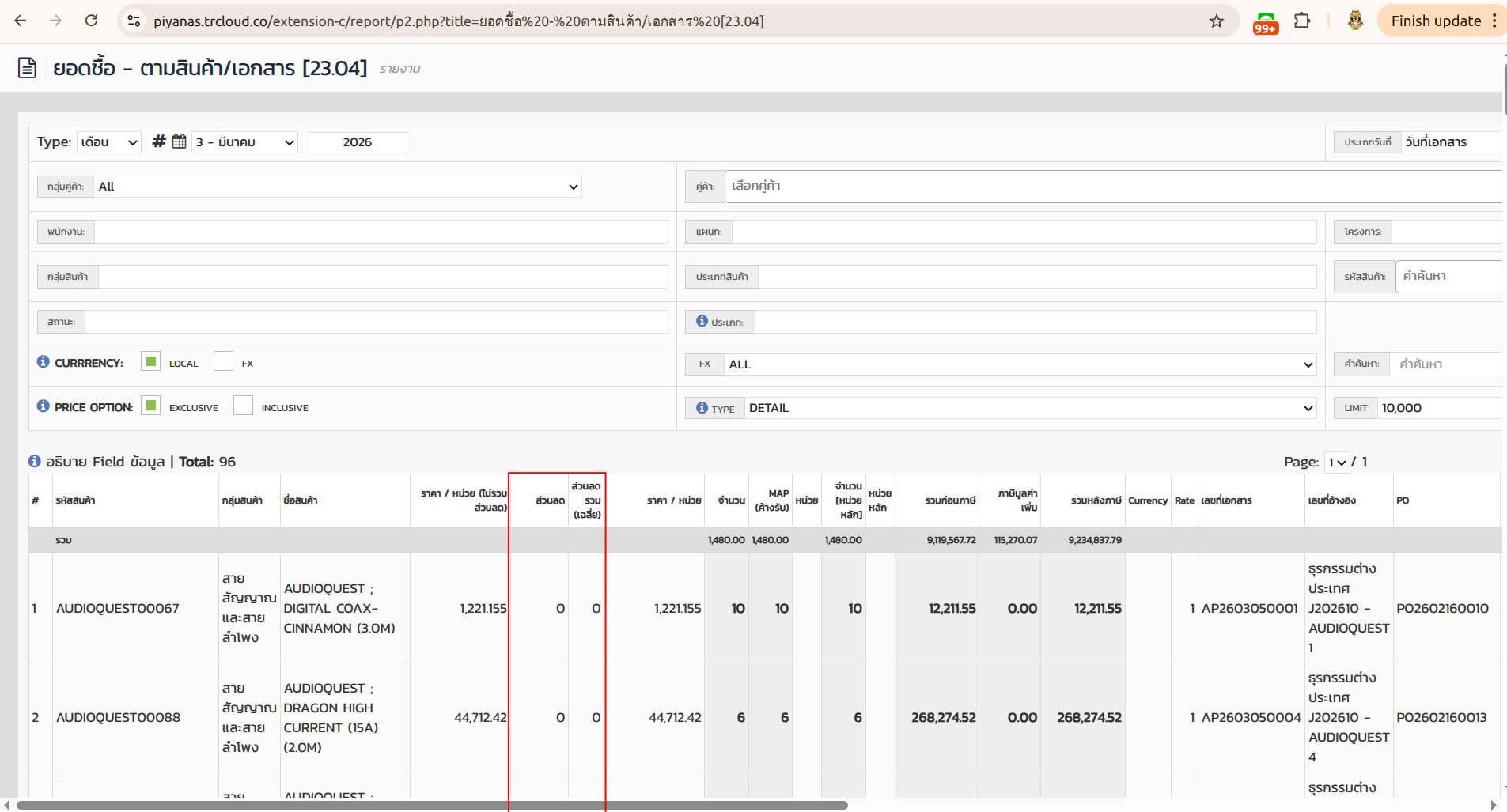
Task: Reload the page with browser refresh button
Action: tap(92, 21)
